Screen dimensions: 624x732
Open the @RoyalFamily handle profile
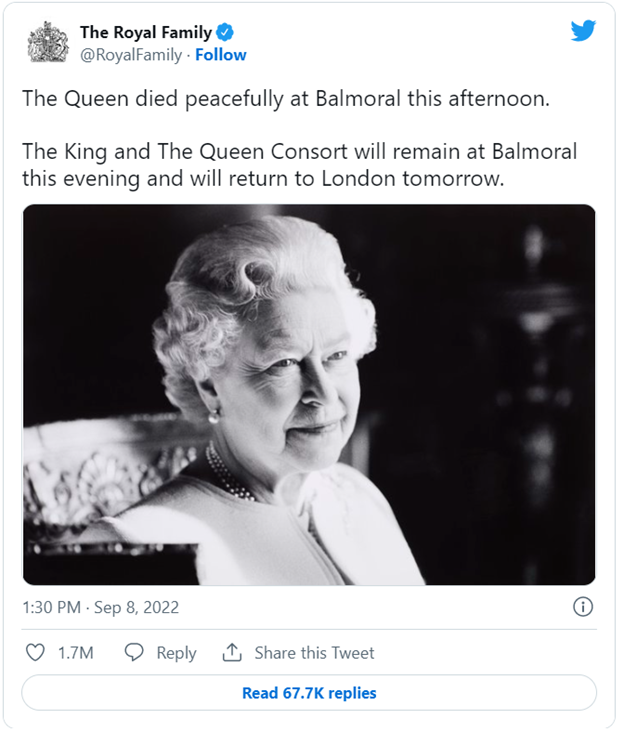tap(131, 55)
